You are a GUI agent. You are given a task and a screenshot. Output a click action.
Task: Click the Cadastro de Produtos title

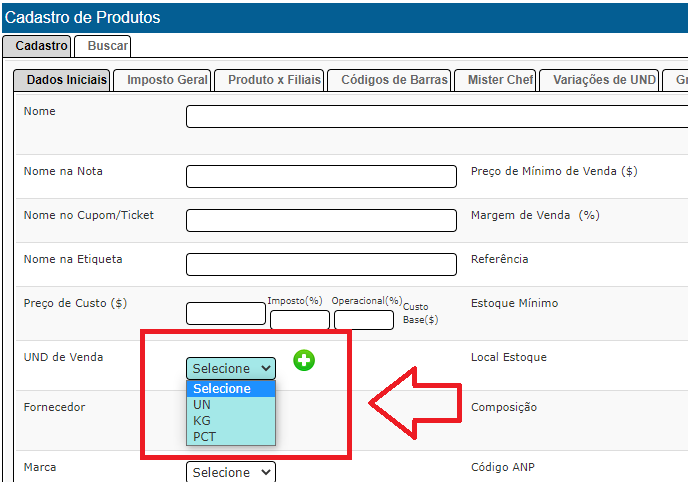[x=82, y=18]
